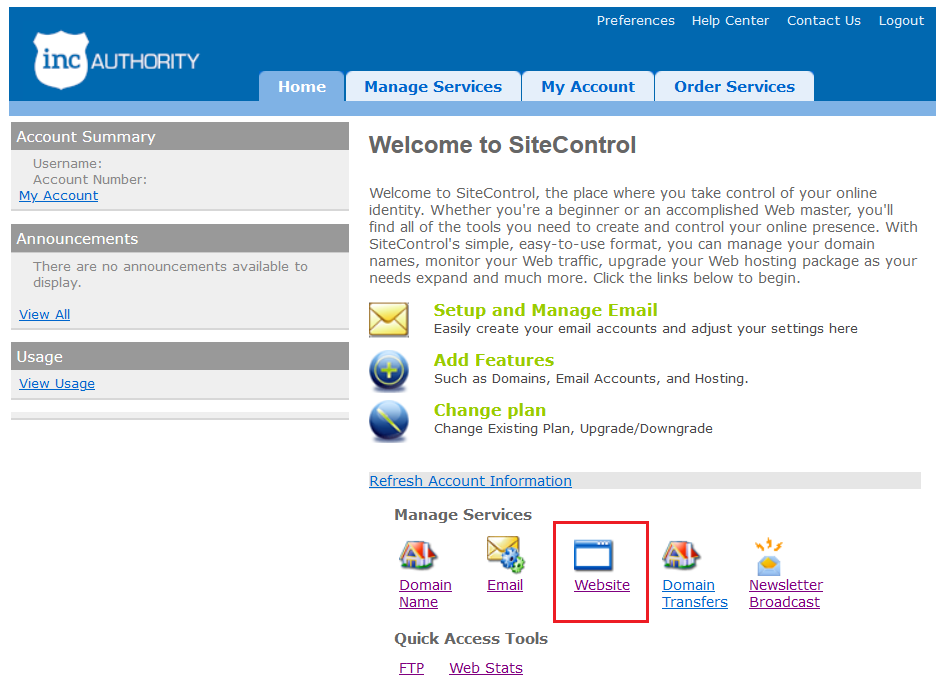Click the Newsletter Broadcast icon

click(x=769, y=556)
